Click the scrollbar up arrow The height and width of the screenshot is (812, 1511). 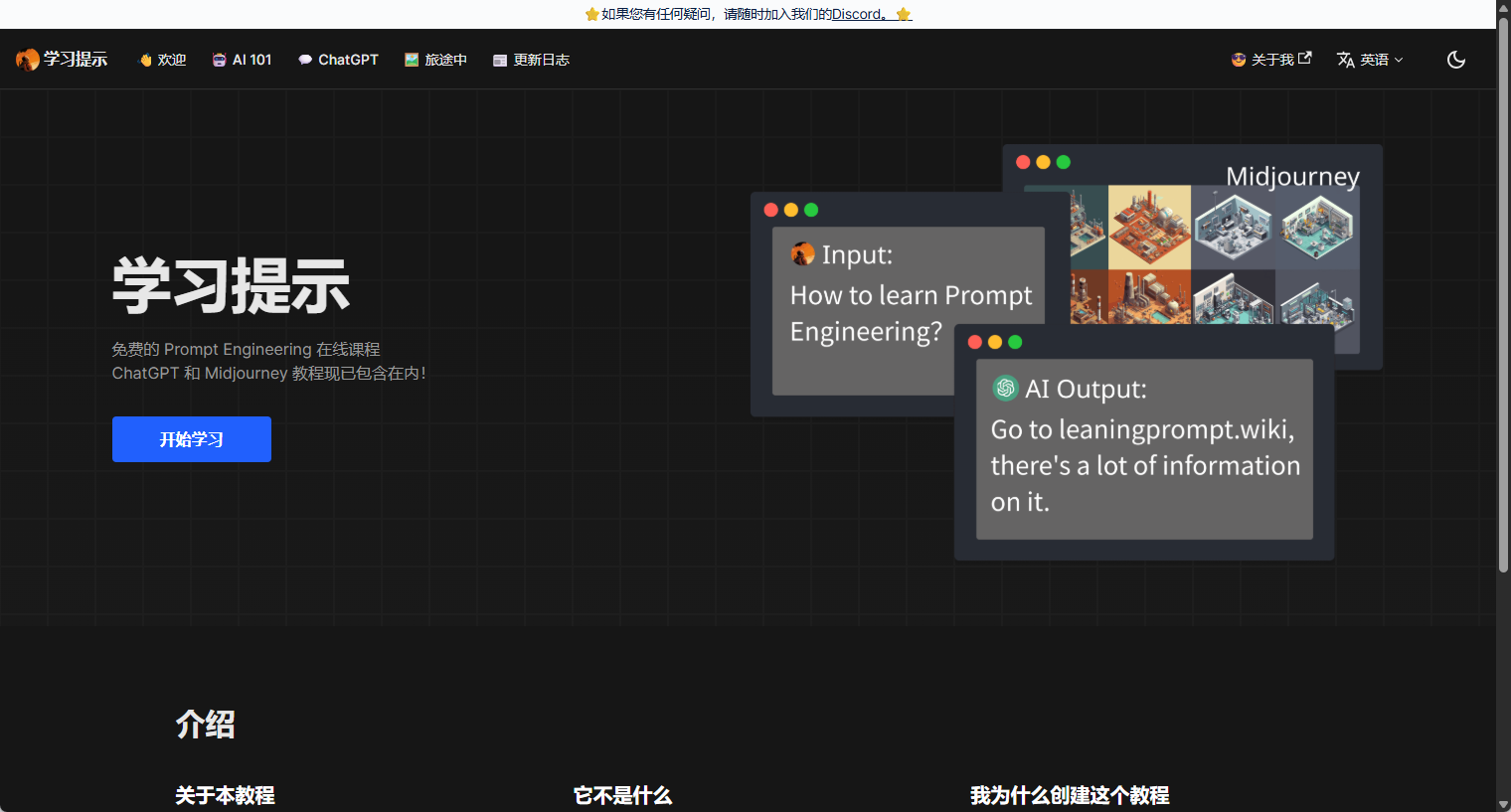coord(1503,7)
